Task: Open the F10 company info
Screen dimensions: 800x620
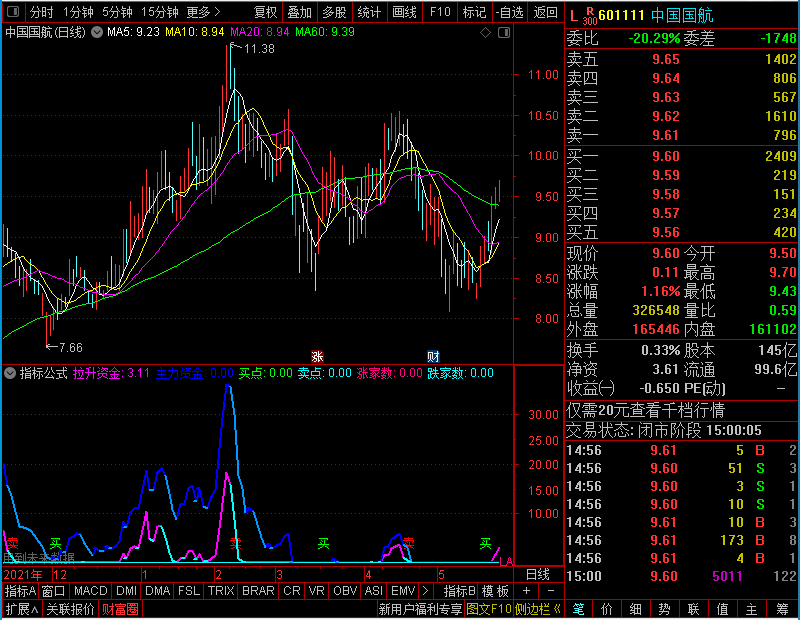Action: (440, 12)
